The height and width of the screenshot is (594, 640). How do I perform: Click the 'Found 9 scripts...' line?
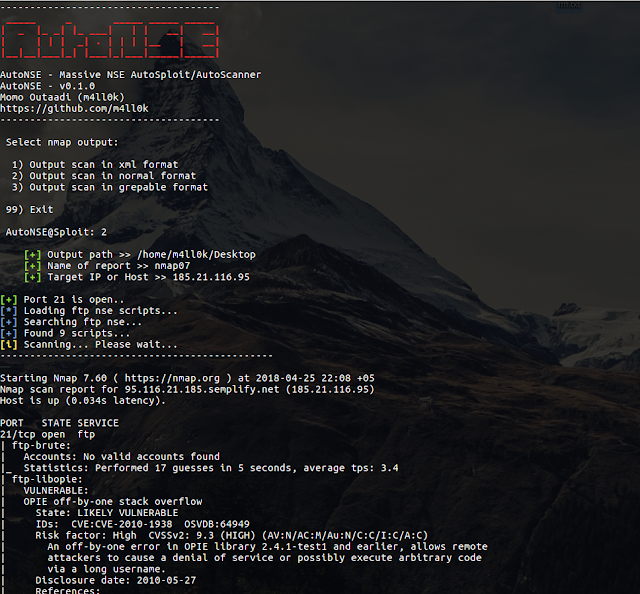65,333
